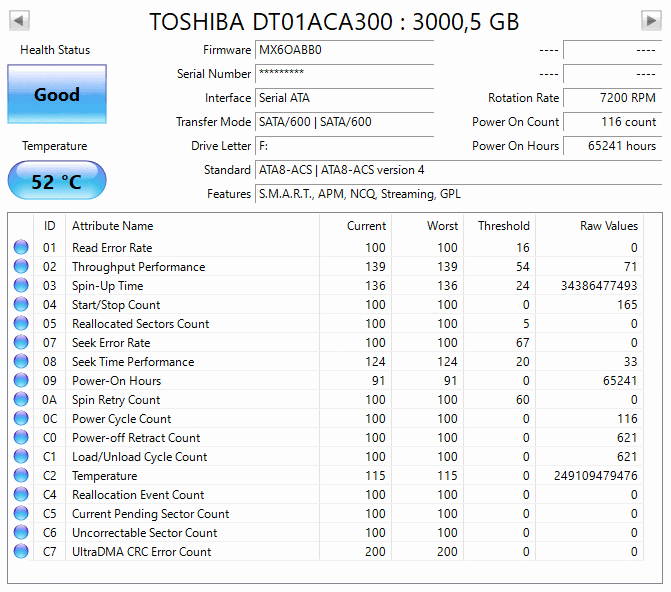Click the masked Serial Number field
The width and height of the screenshot is (671, 592).
pyautogui.click(x=344, y=74)
